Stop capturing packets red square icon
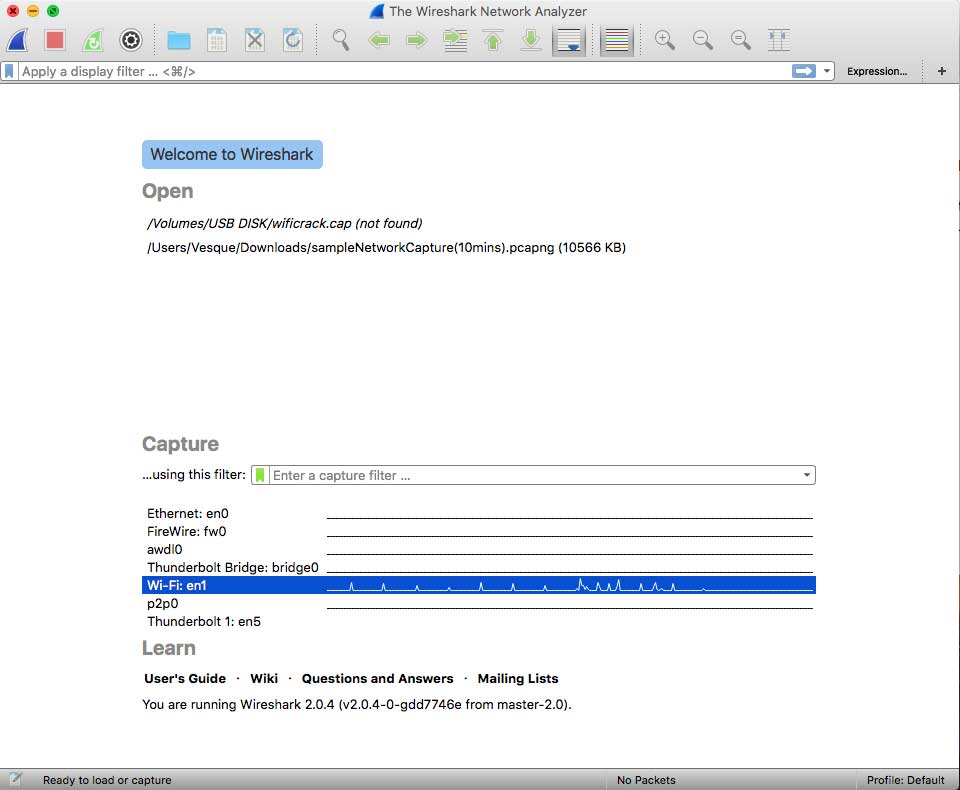This screenshot has height=790, width=960. pyautogui.click(x=55, y=40)
